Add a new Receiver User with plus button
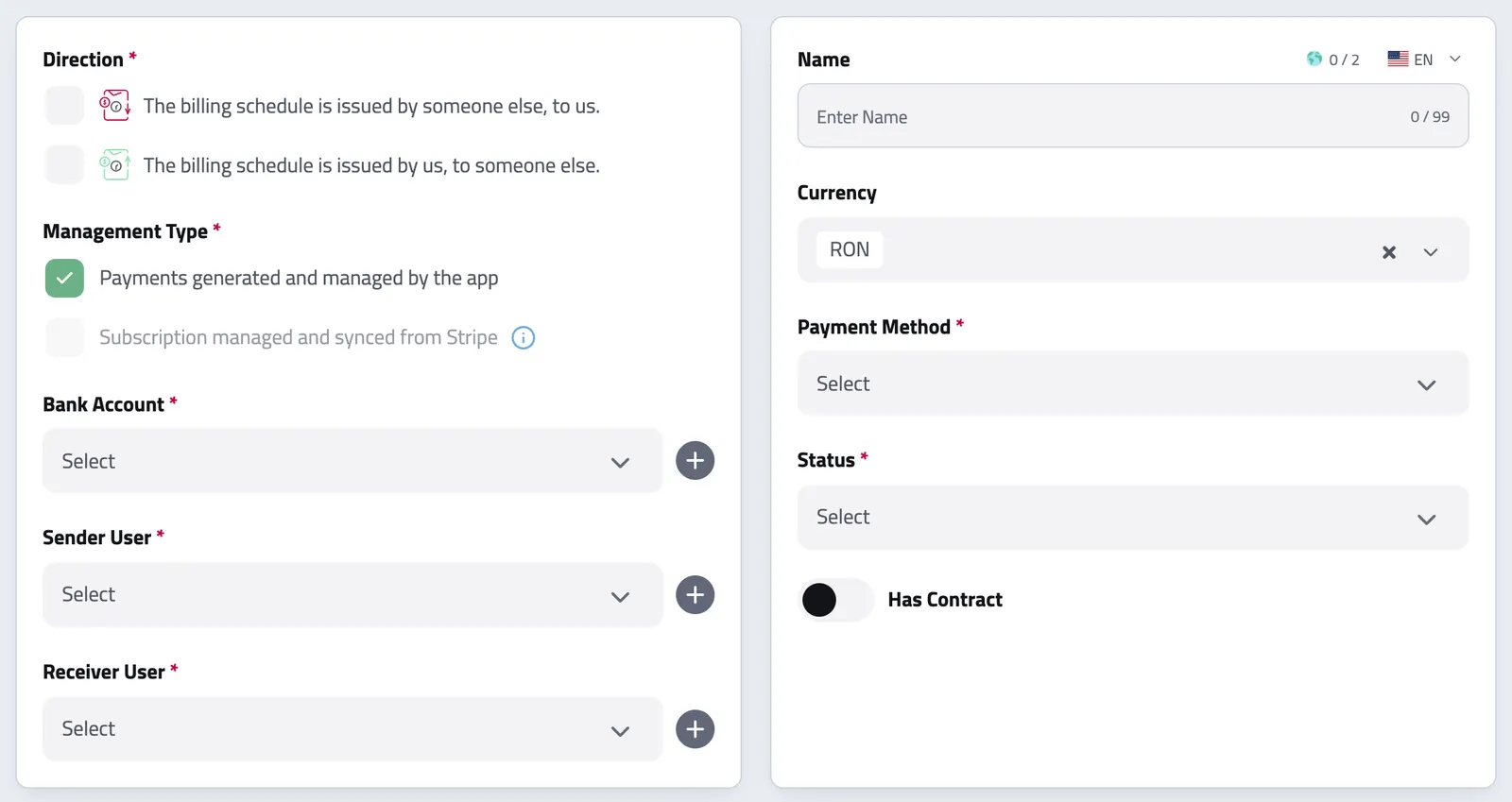 point(696,729)
